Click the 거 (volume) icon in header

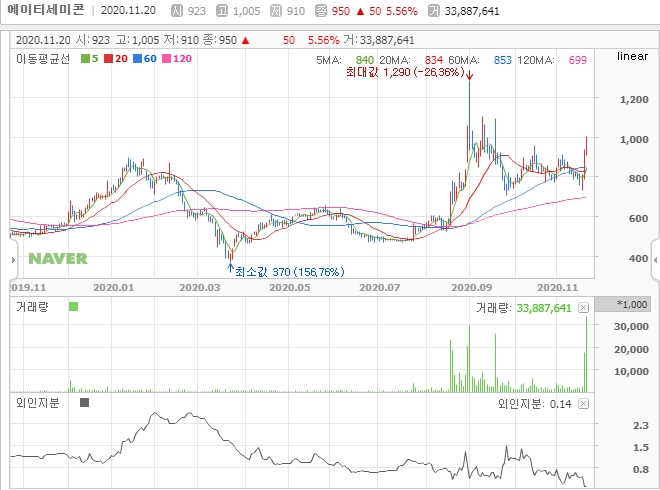pos(434,11)
